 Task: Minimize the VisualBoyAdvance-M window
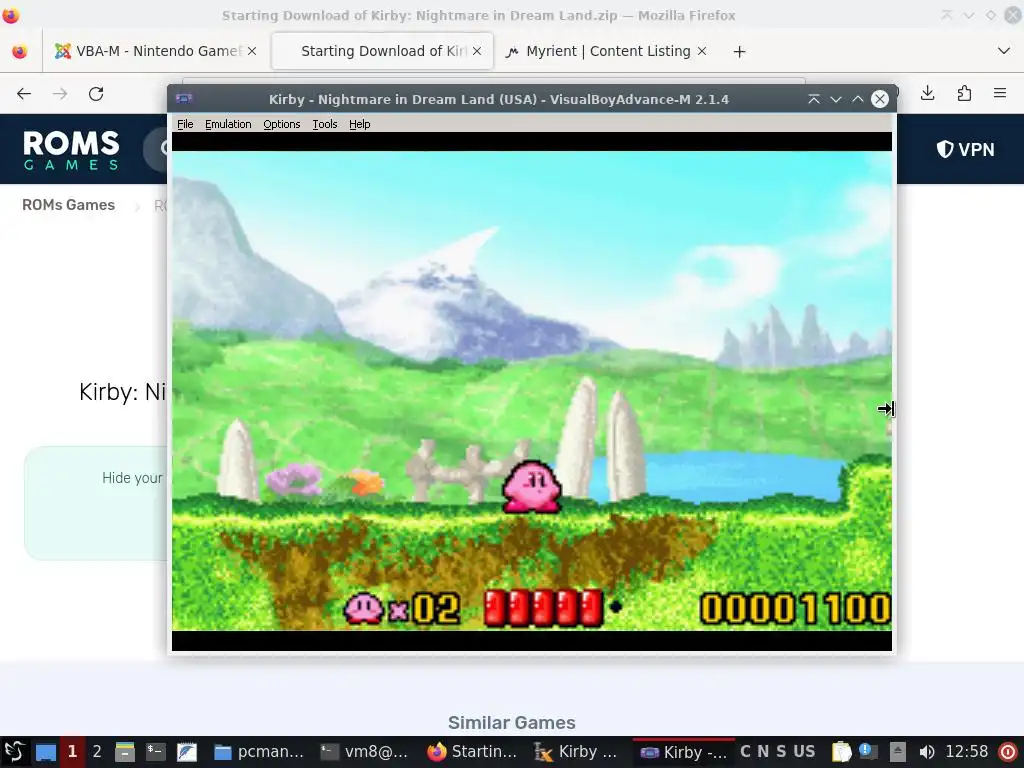pyautogui.click(x=836, y=99)
